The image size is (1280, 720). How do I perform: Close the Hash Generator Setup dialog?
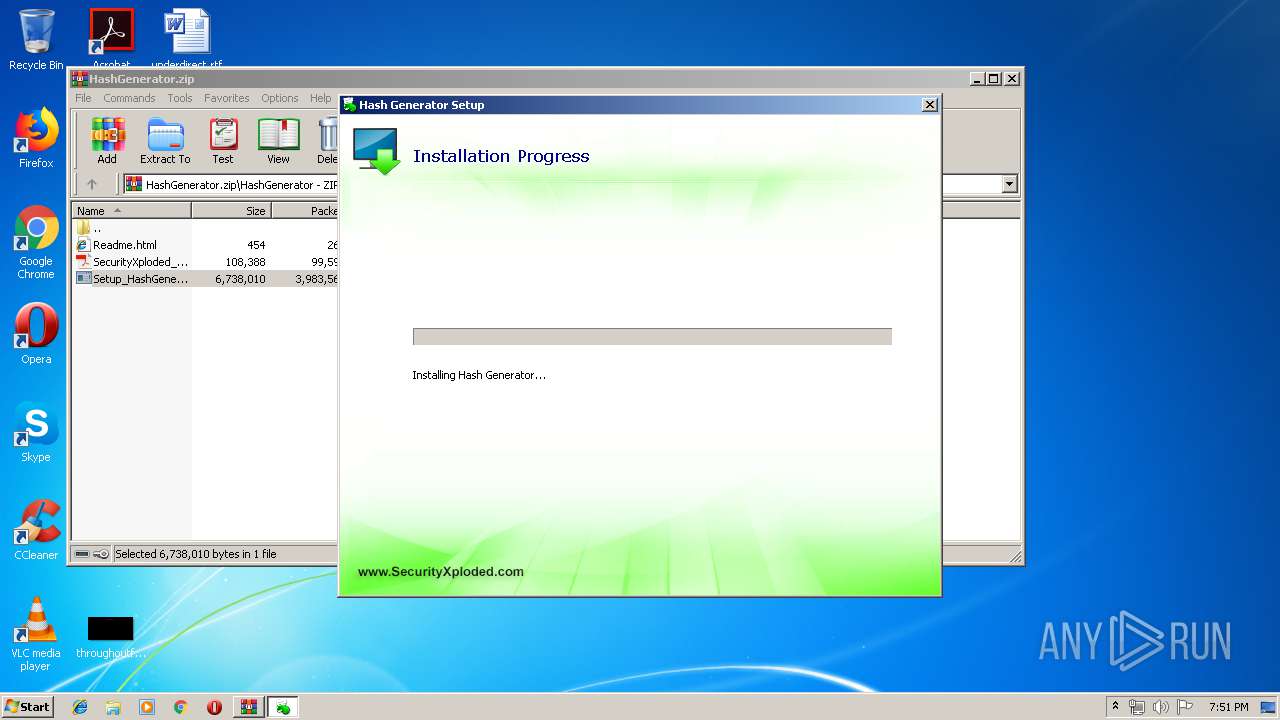coord(929,104)
